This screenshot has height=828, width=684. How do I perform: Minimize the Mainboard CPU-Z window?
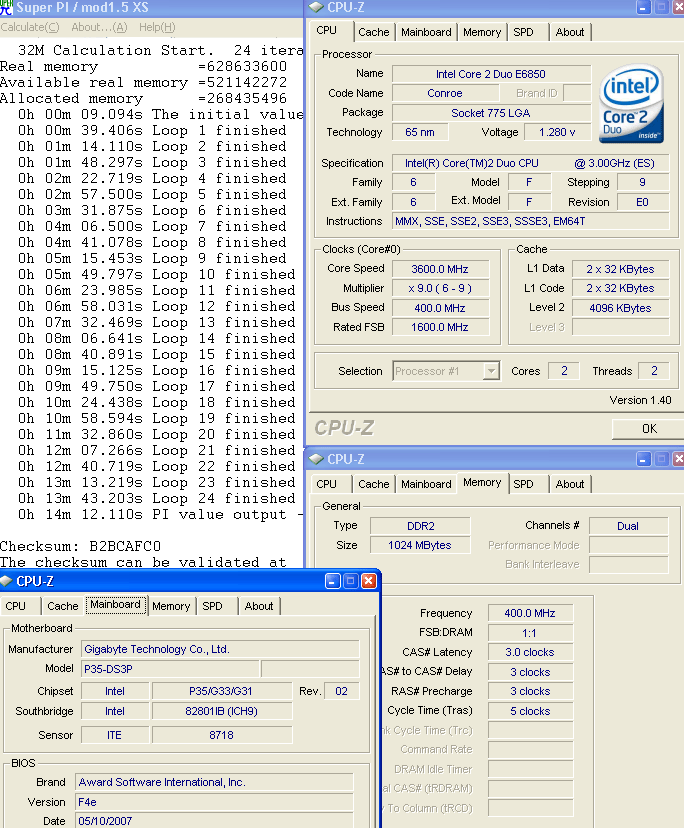pos(332,581)
